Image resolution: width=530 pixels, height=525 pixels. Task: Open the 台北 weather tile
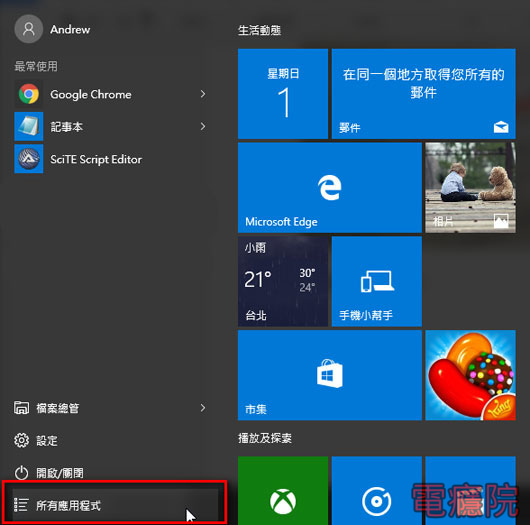click(283, 281)
